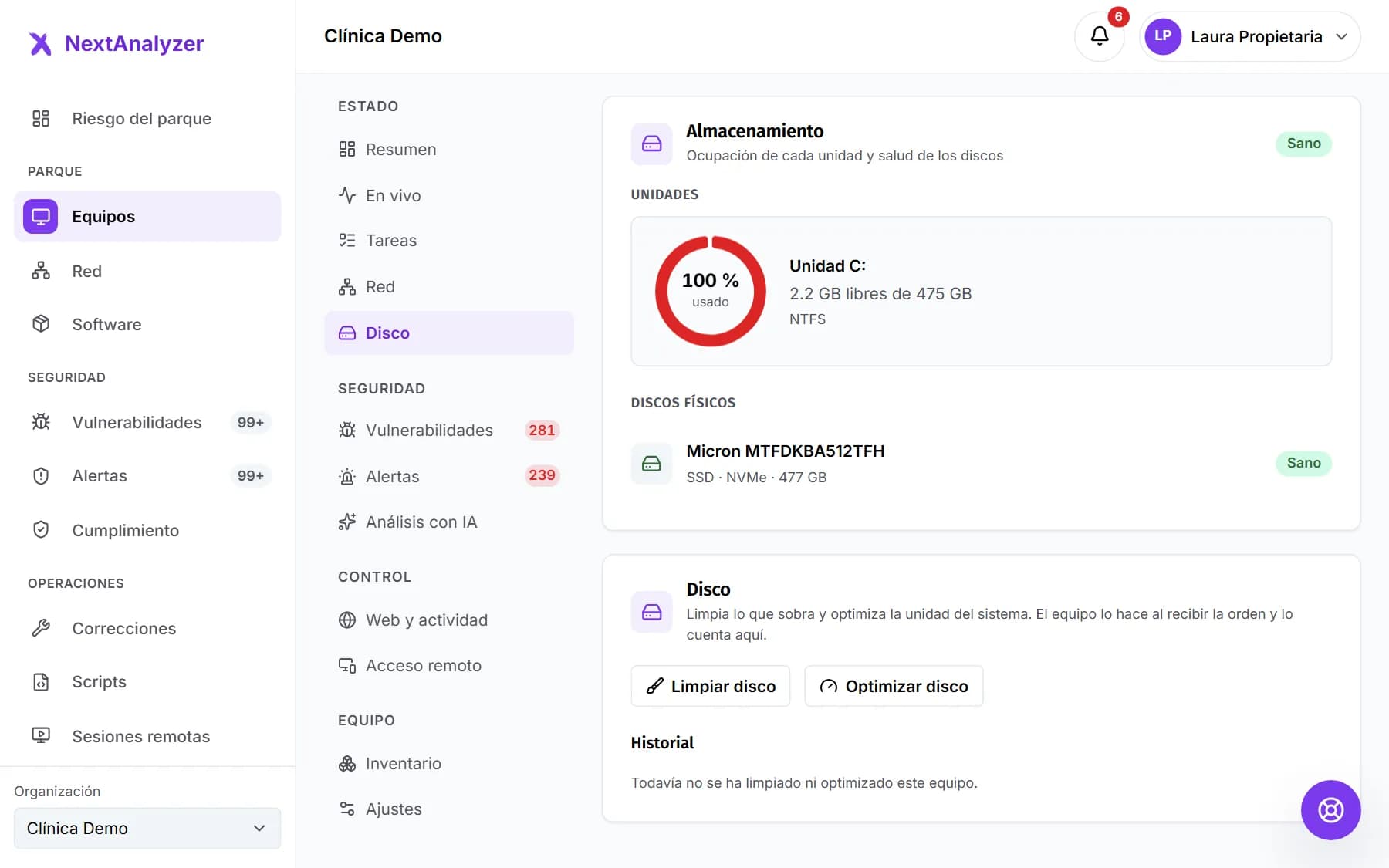Click the Limpiar disco button
This screenshot has height=868, width=1389.
click(710, 686)
